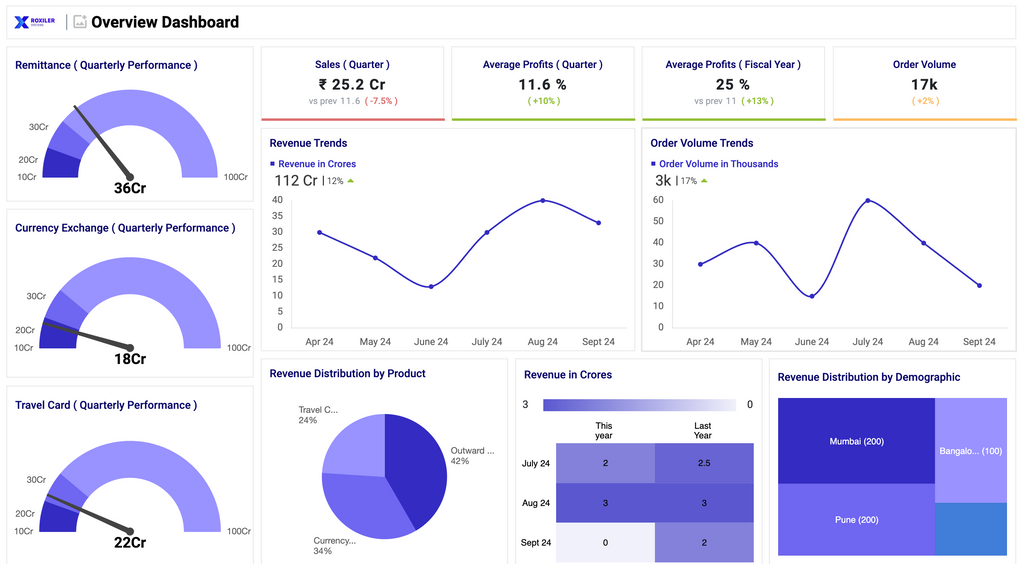Viewport: 1021px width, 564px height.
Task: Click the image icon beside Overview Dashboard
Action: pyautogui.click(x=80, y=21)
